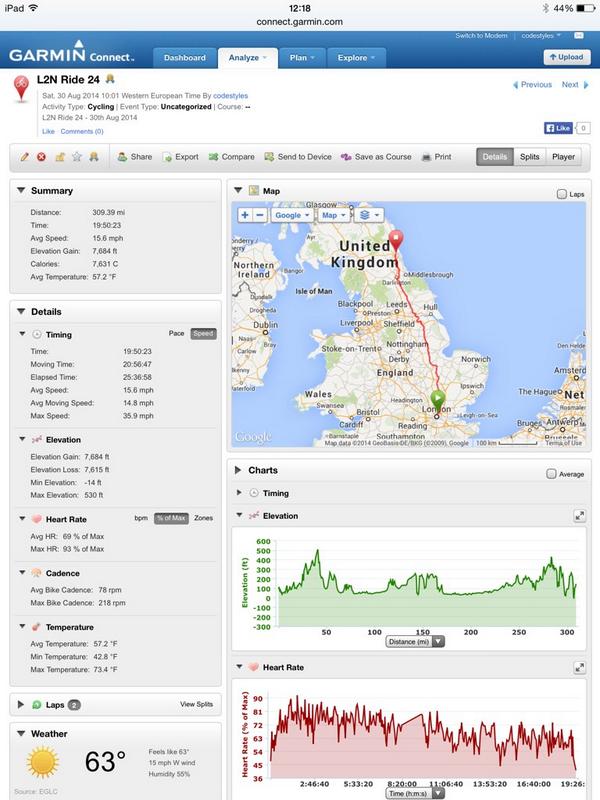The width and height of the screenshot is (600, 800).
Task: Save activity as course
Action: (376, 157)
